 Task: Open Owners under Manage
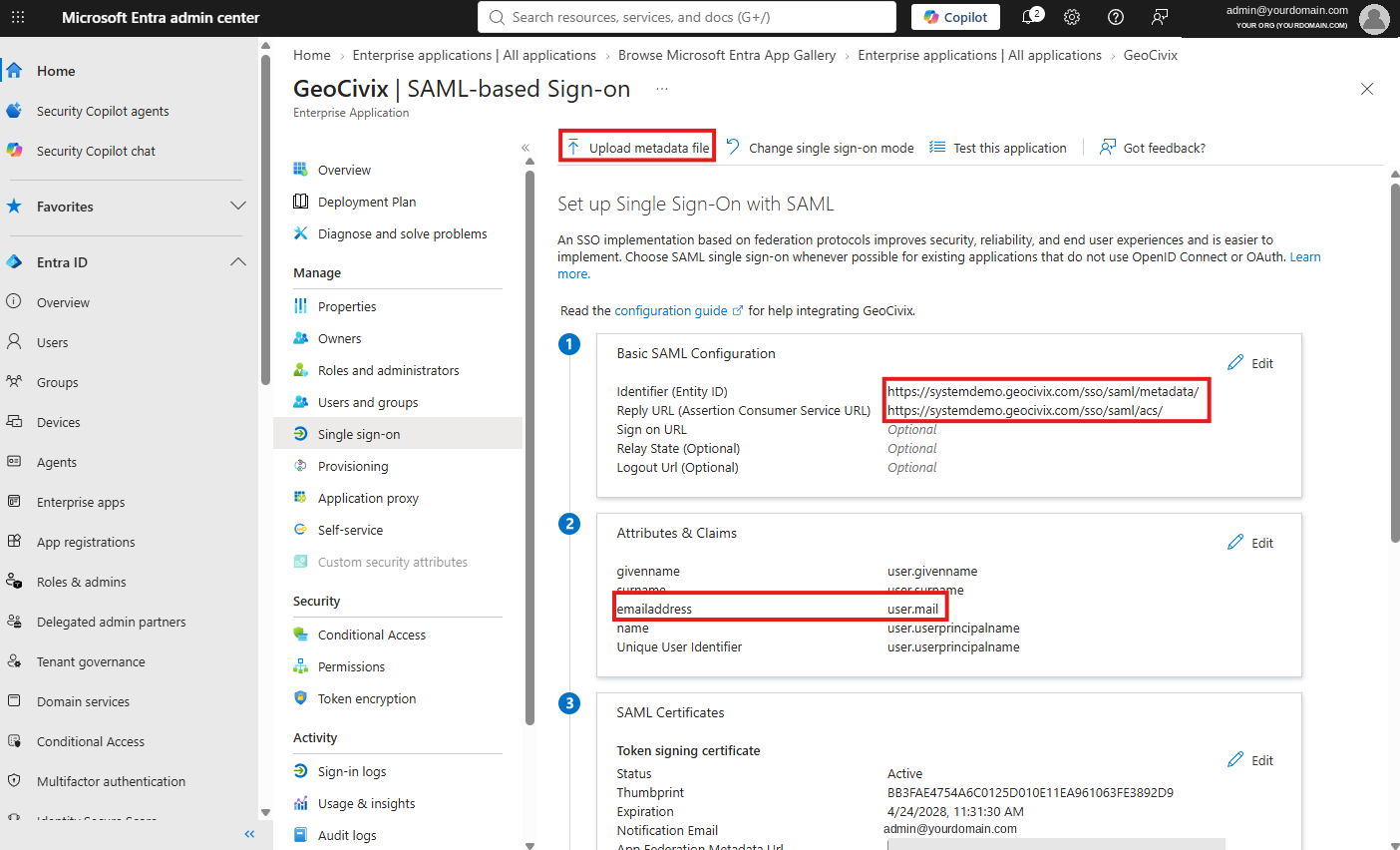point(339,338)
